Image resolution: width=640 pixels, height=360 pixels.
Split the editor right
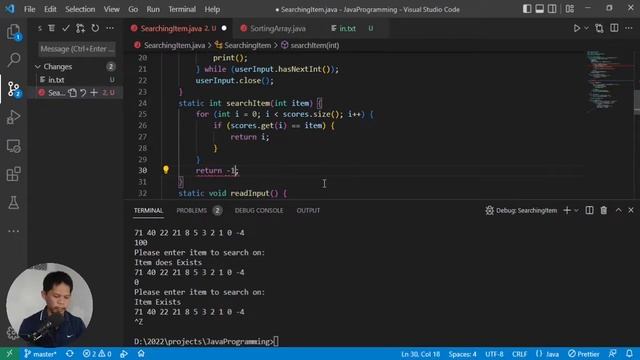tap(614, 28)
